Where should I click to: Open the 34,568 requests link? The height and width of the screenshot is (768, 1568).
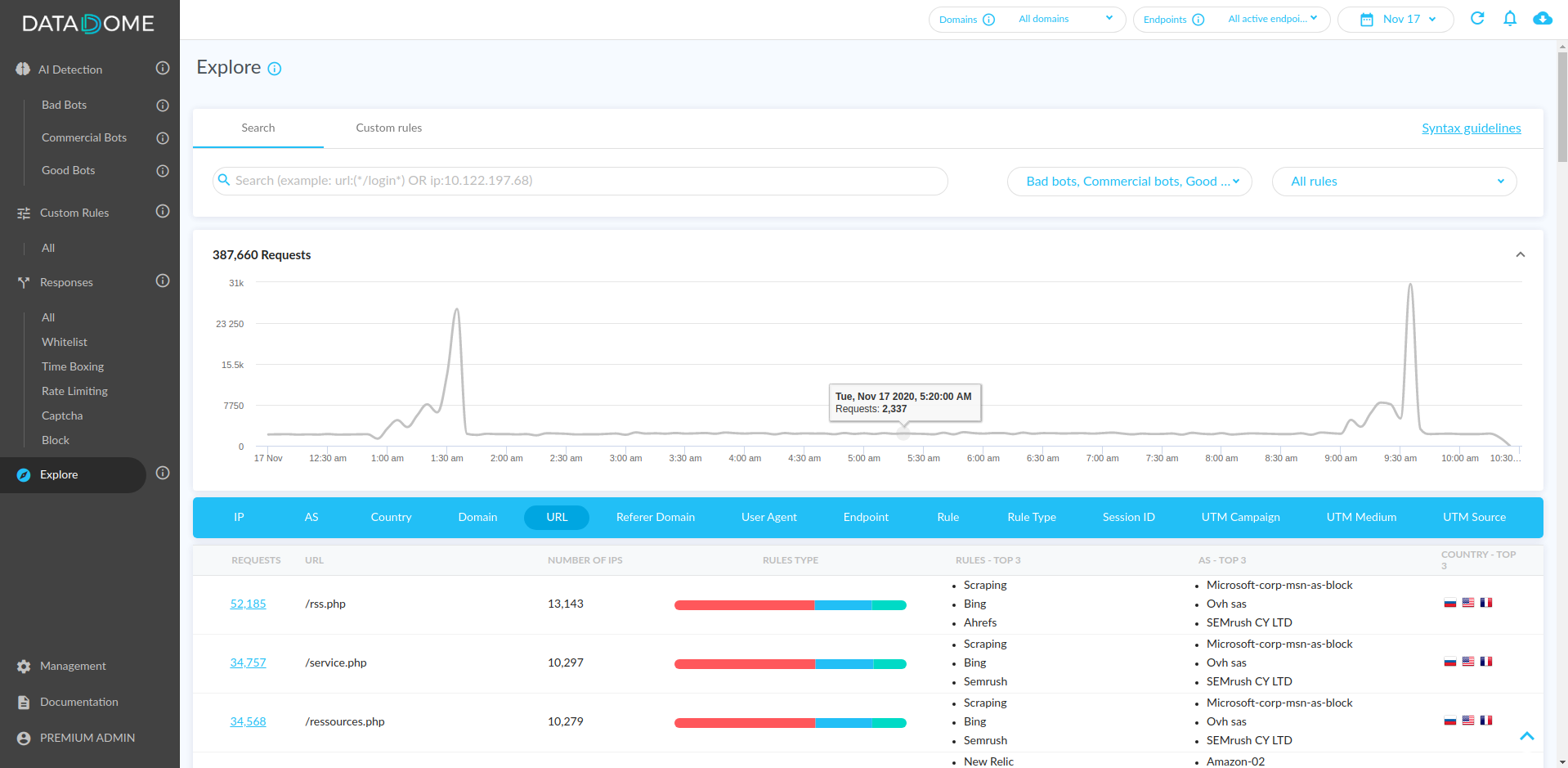coord(248,722)
